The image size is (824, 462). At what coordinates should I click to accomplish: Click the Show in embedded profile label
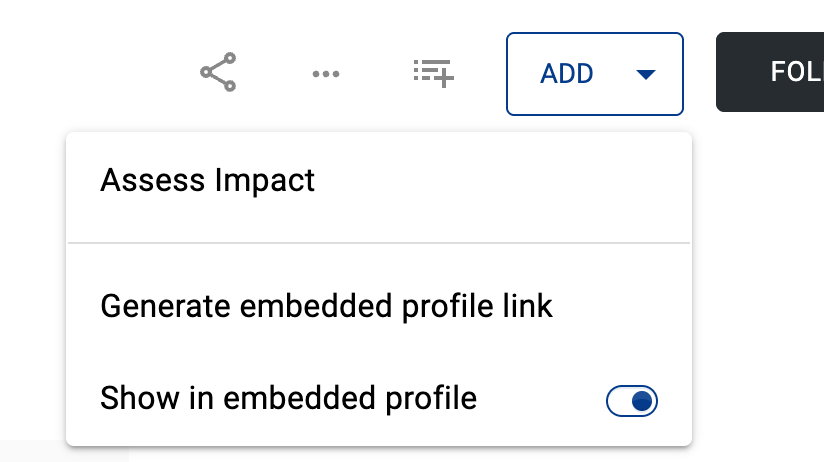click(x=288, y=398)
